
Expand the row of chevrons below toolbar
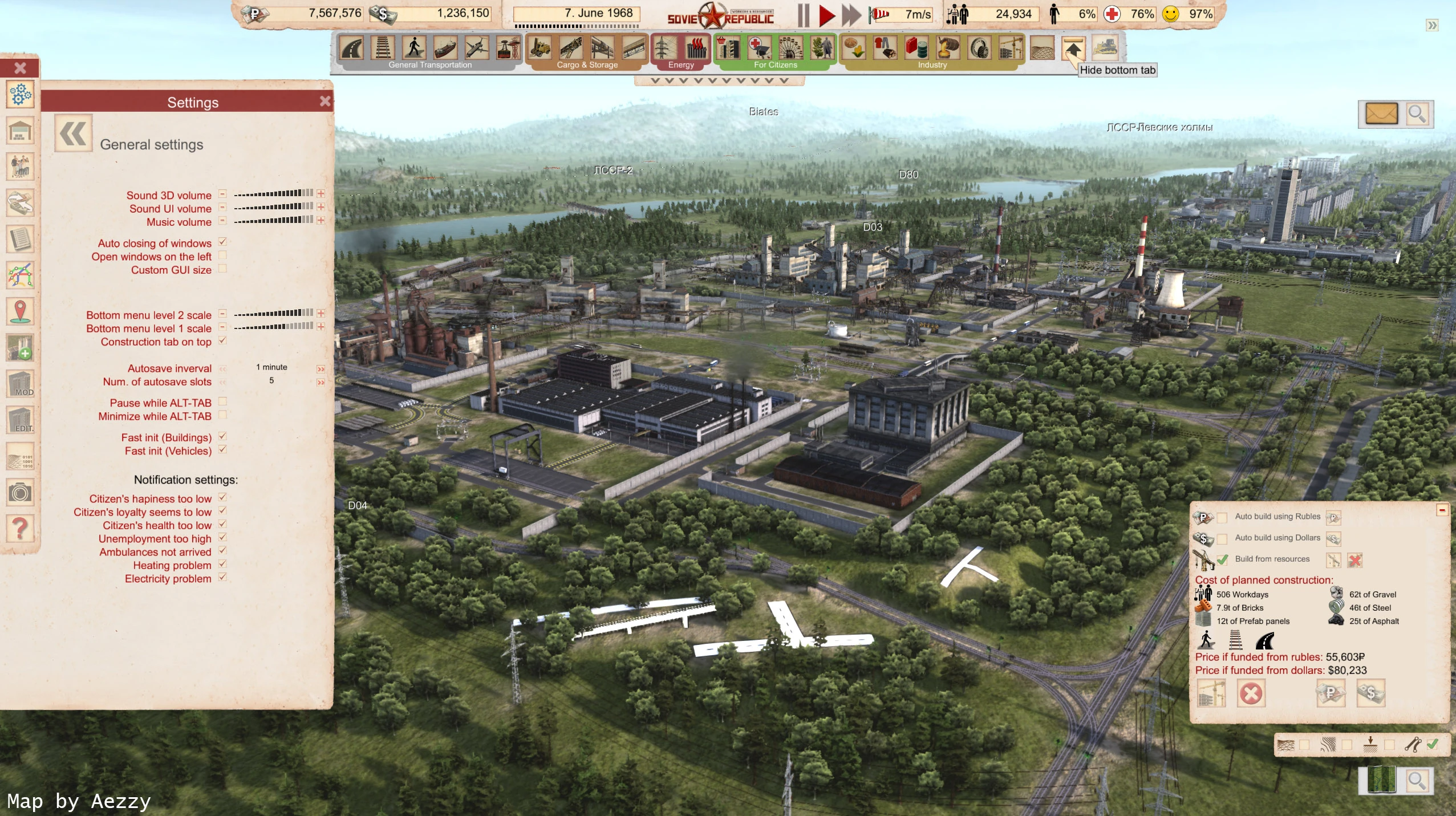pos(719,81)
